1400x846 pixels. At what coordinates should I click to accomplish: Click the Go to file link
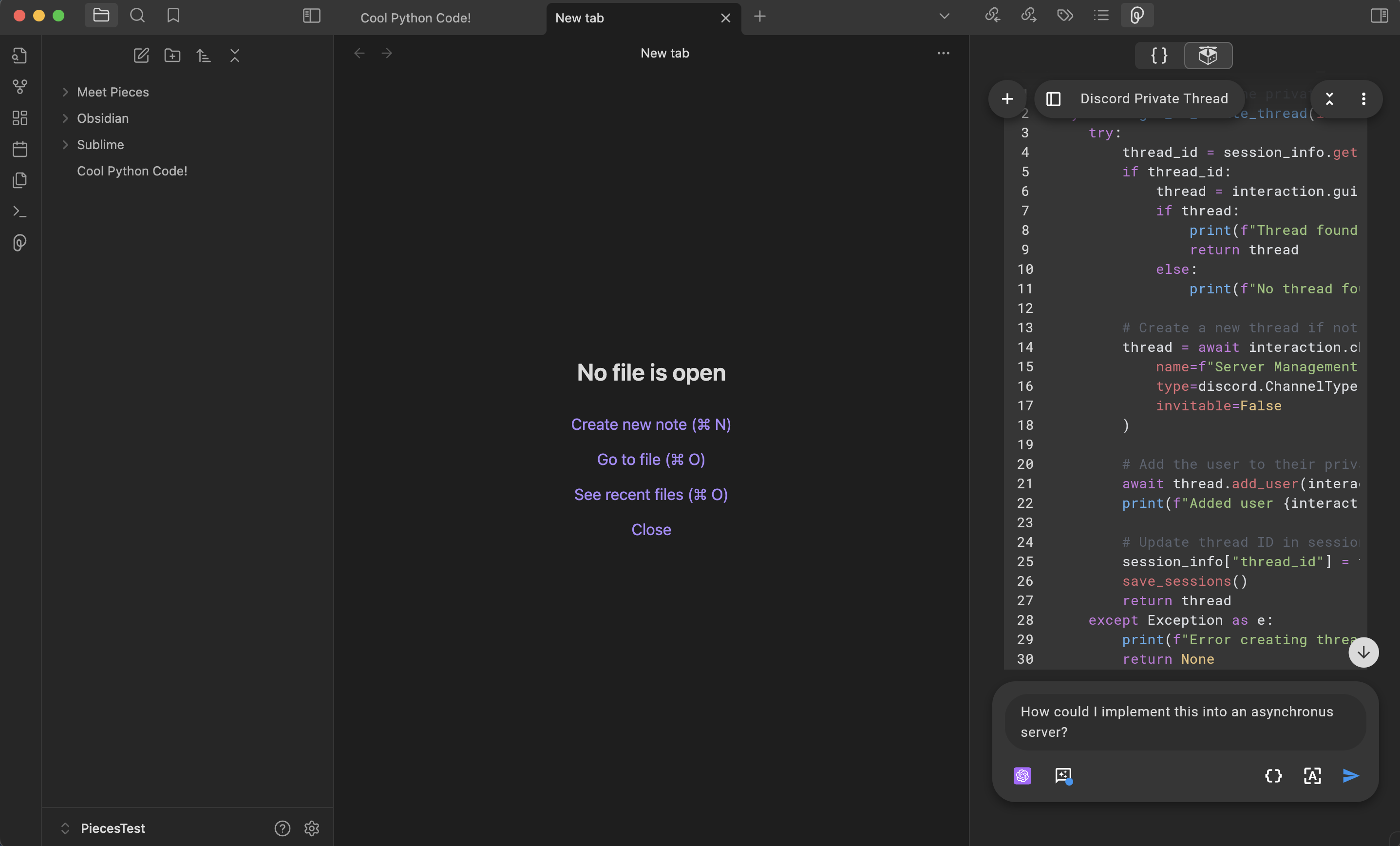pos(651,460)
